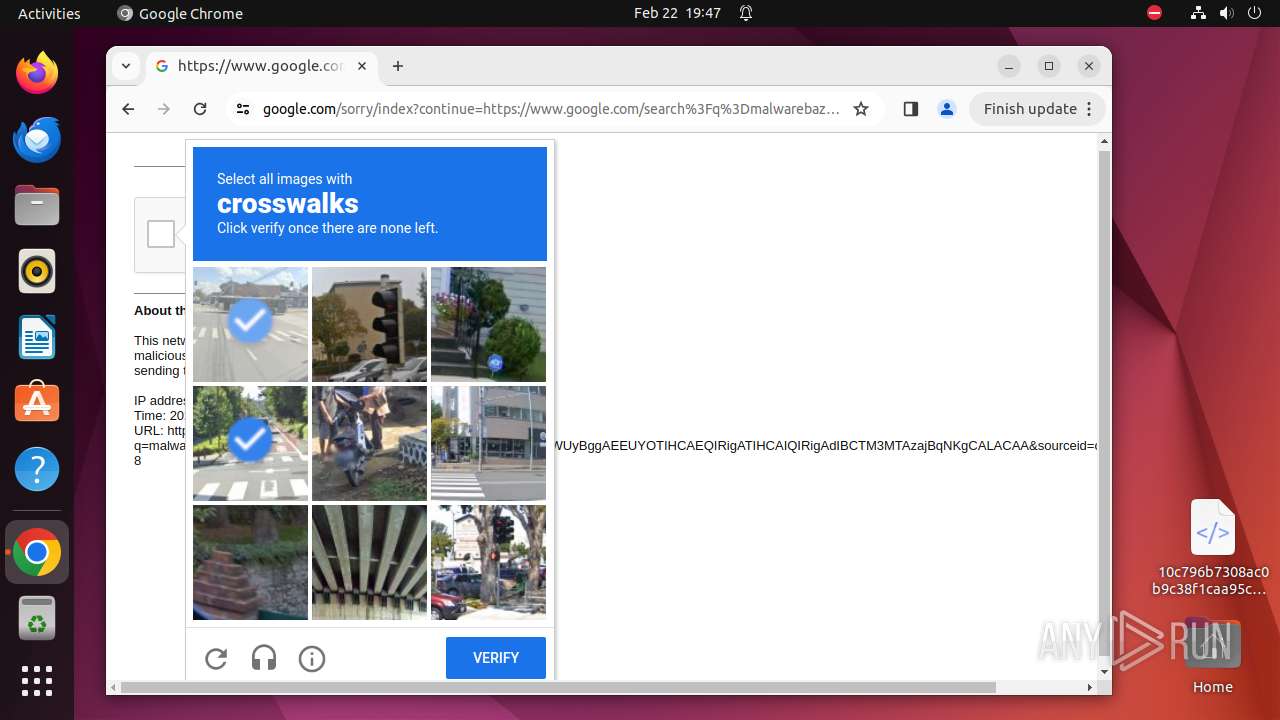Screen dimensions: 1280x720
Task: Show Applications grid
Action: click(37, 681)
